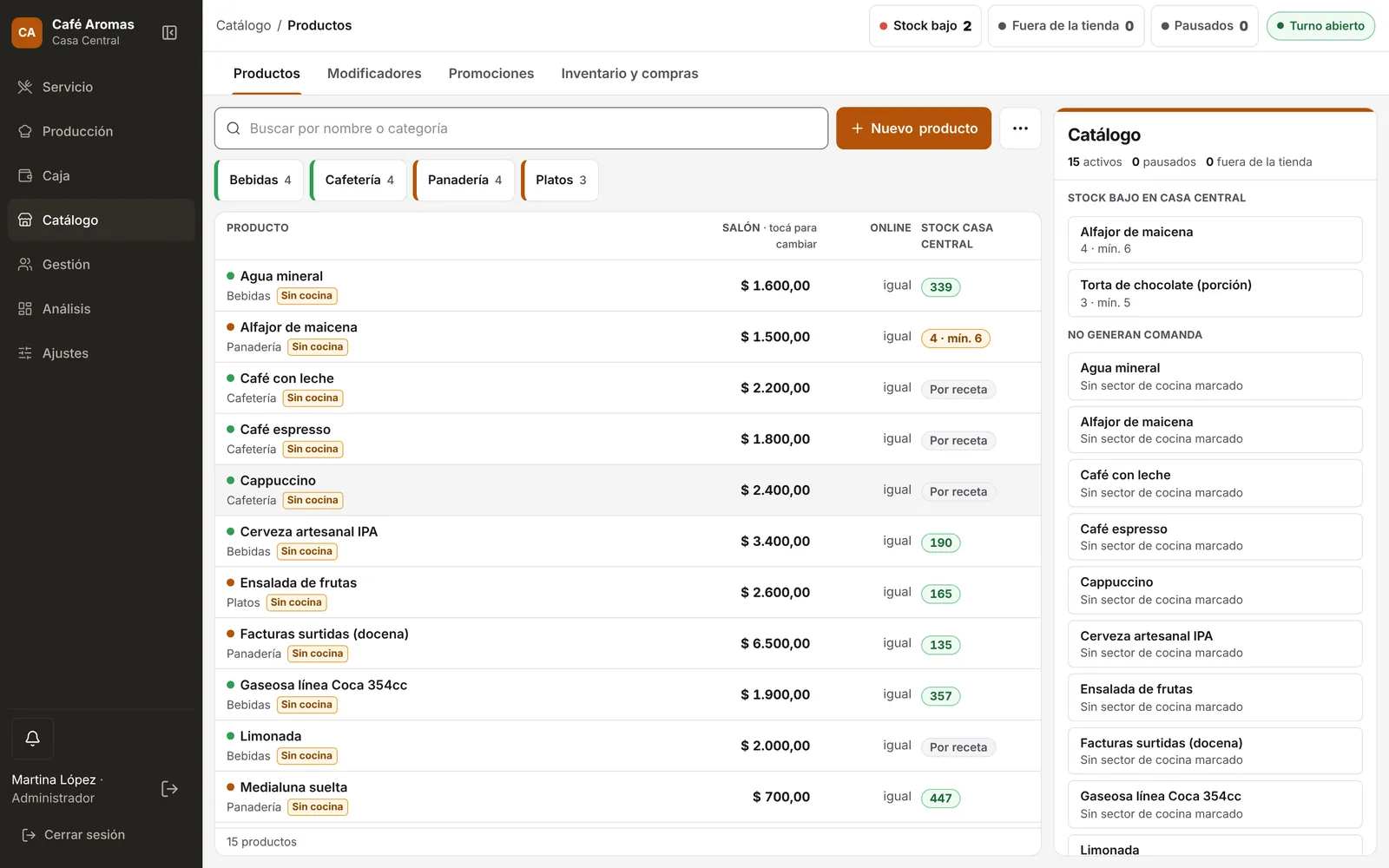
Task: Open the Cerveza artesanal IPA product row
Action: click(628, 542)
